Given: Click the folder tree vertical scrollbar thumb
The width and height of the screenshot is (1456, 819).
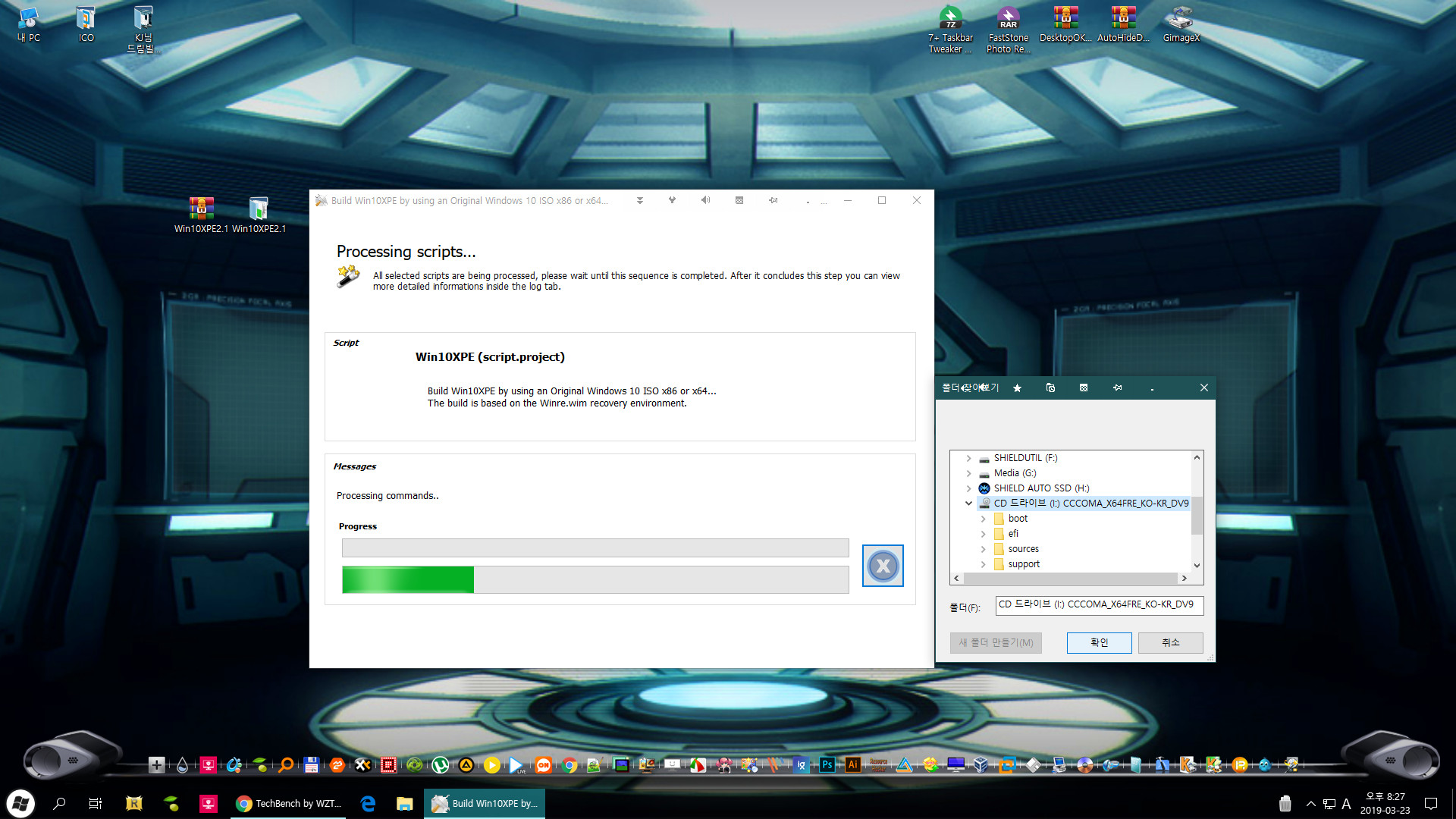Looking at the screenshot, I should [1197, 516].
